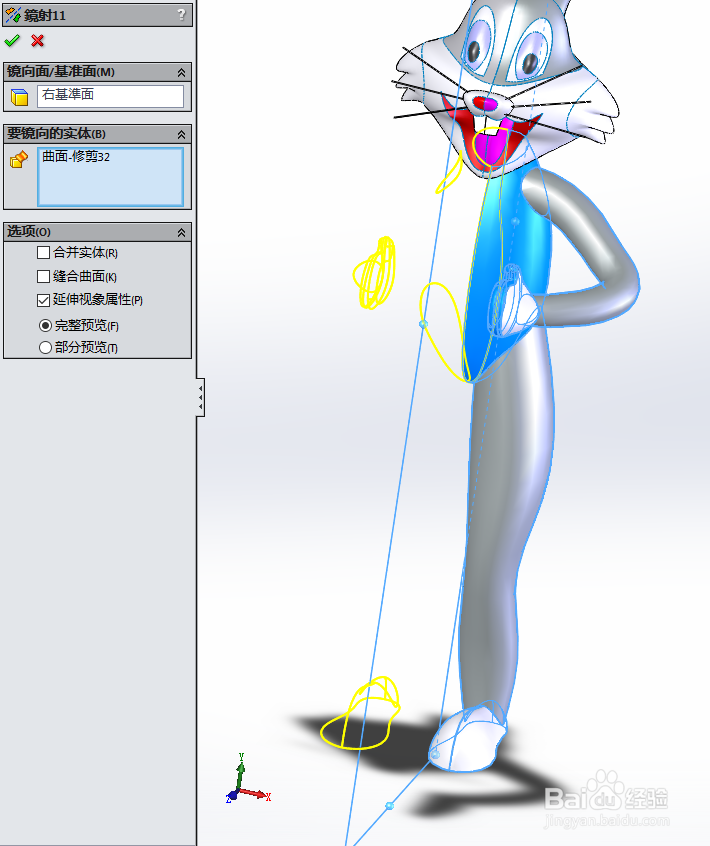Cancel mirror with red X
This screenshot has height=846, width=710.
point(37,40)
